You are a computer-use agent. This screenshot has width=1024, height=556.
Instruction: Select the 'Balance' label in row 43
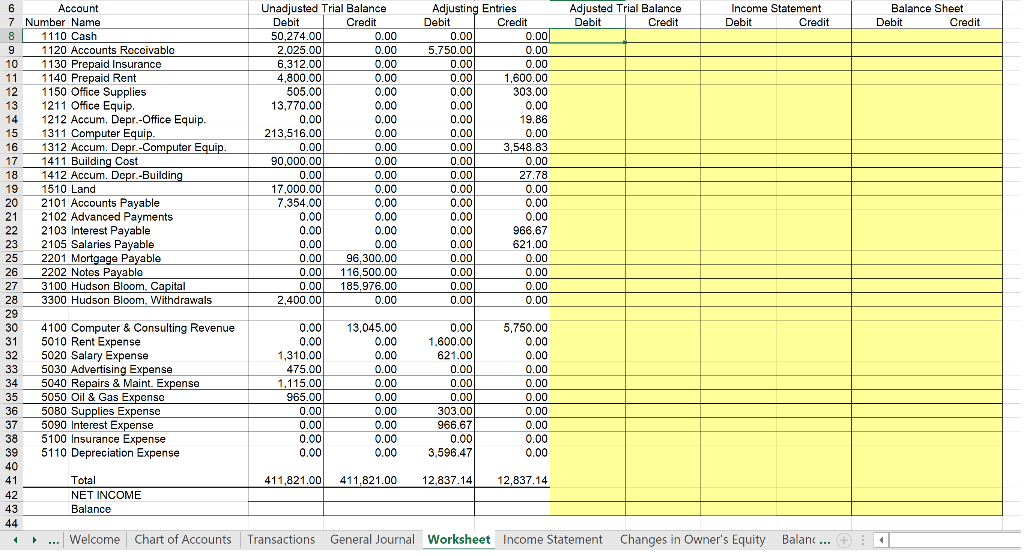91,509
